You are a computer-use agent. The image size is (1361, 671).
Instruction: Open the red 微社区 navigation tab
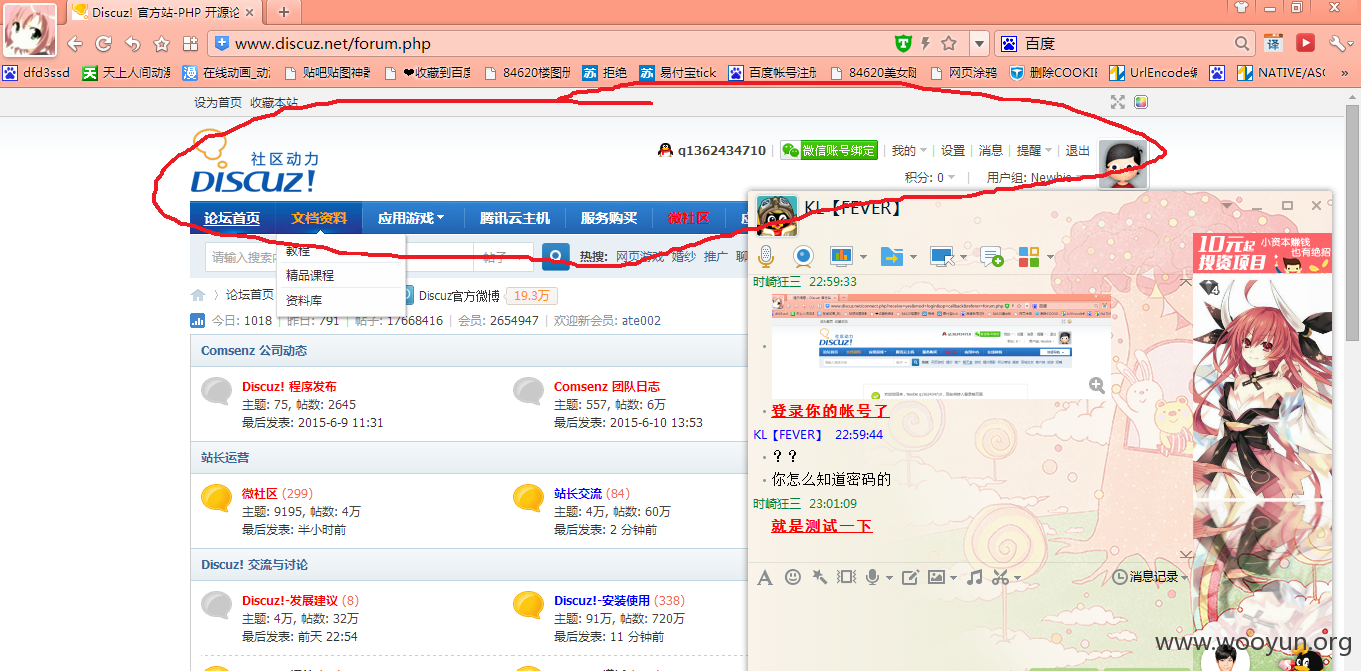point(688,218)
